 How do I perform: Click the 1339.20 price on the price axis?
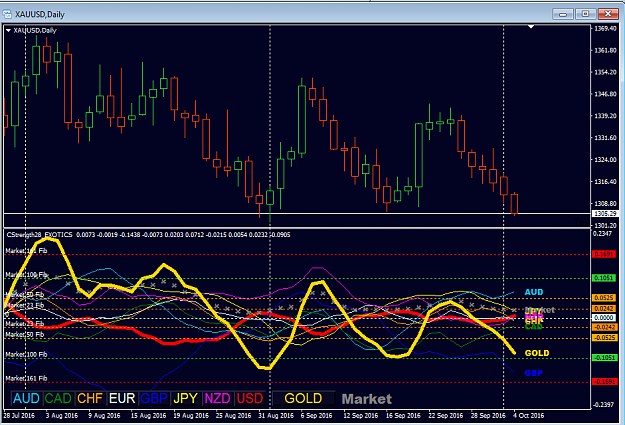[605, 116]
